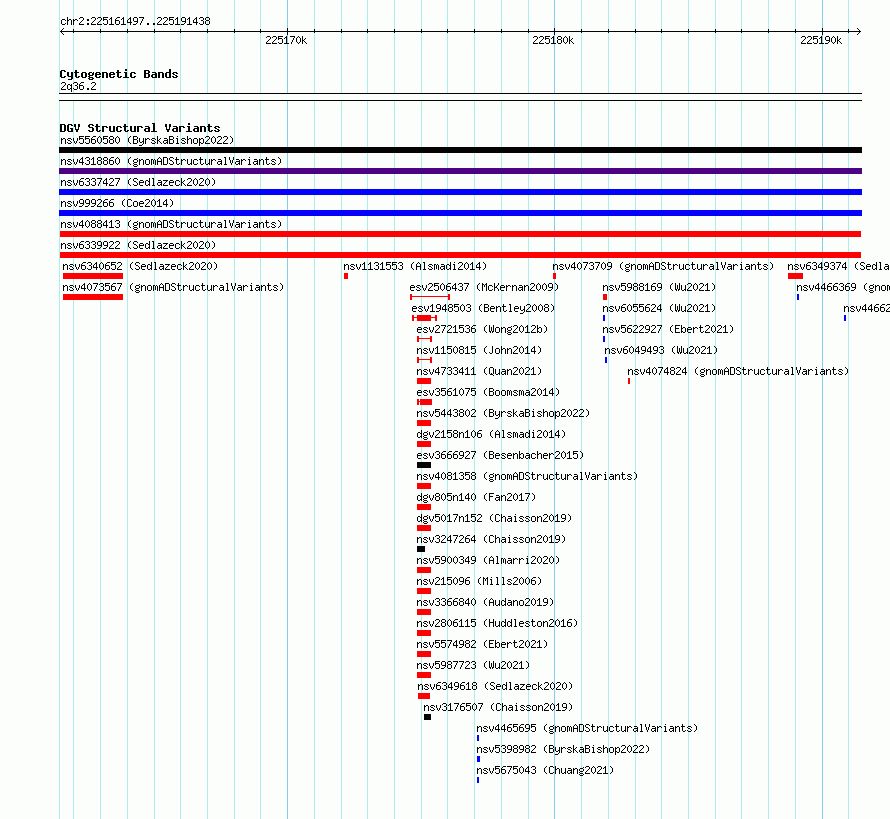The width and height of the screenshot is (890, 819).
Task: Open nsv4074824 (gnomADStructuralVariants) variant
Action: point(738,371)
